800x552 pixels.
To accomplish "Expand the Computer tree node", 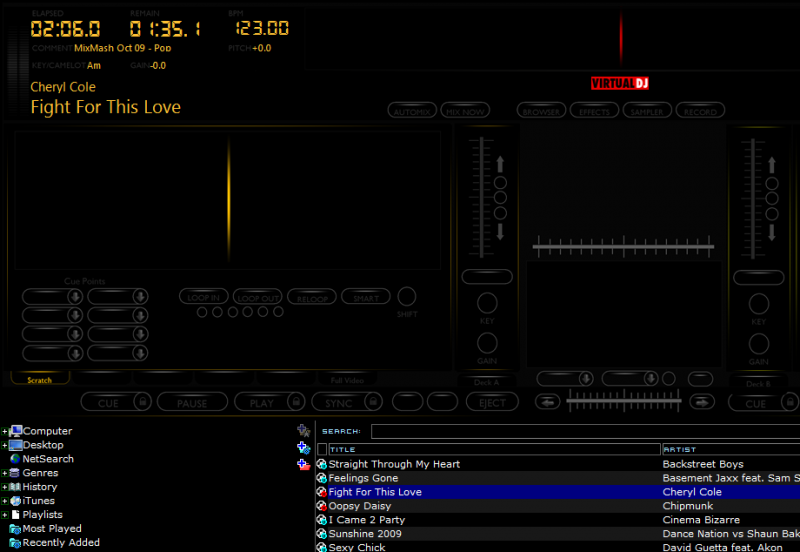I will [5, 431].
